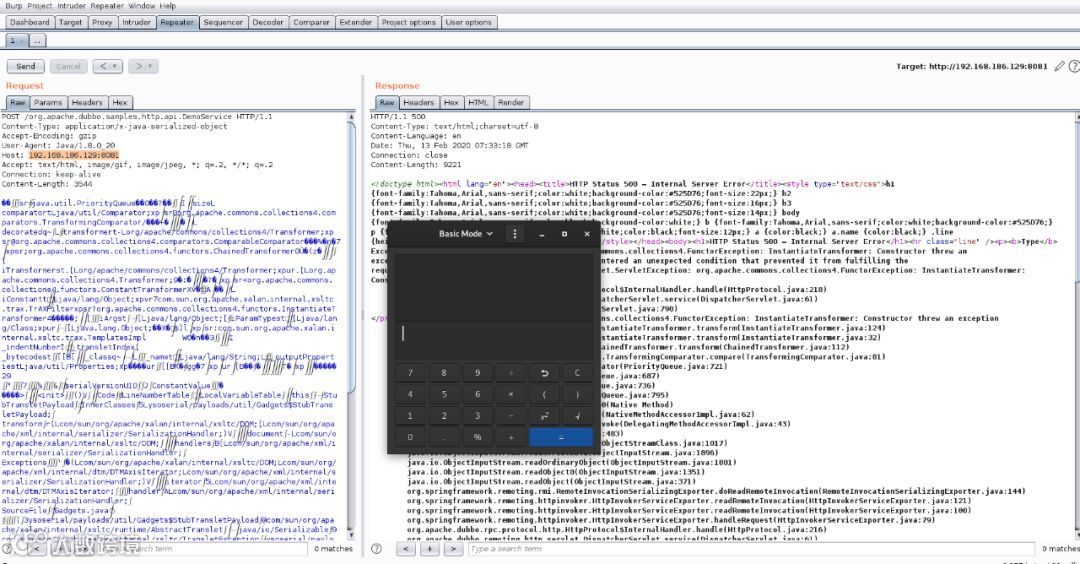Viewport: 1080px width, 564px height.
Task: Open Request Params tab
Action: pos(48,102)
